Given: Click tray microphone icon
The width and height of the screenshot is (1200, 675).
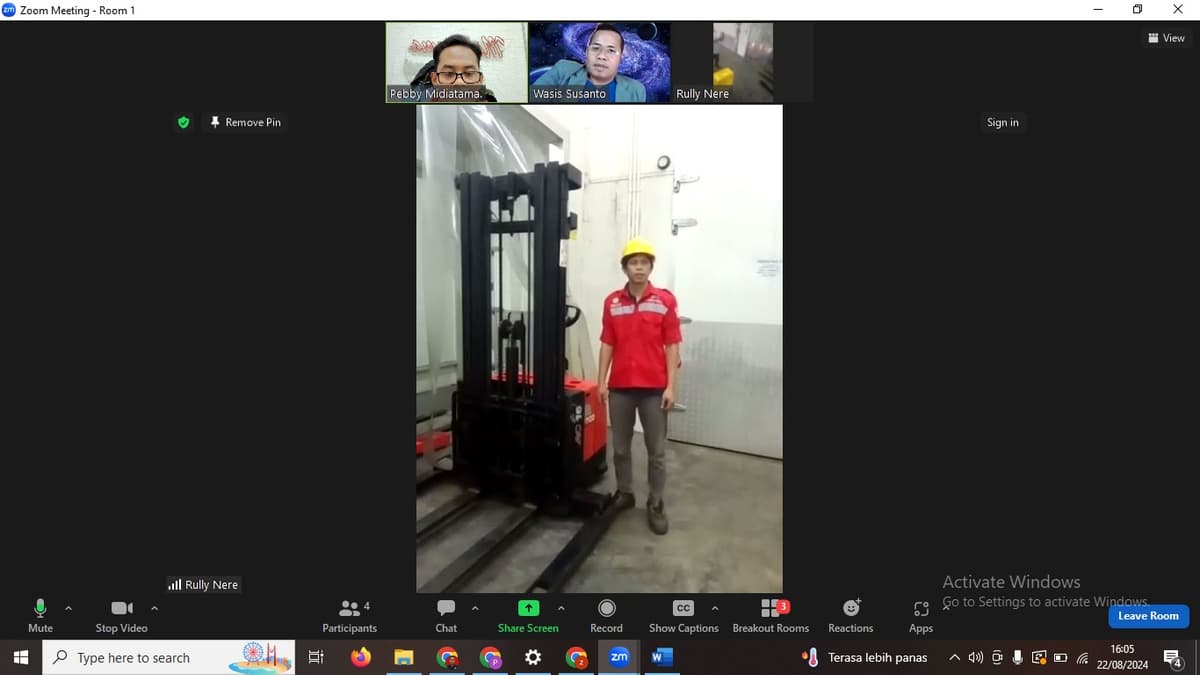Looking at the screenshot, I should click(1018, 657).
